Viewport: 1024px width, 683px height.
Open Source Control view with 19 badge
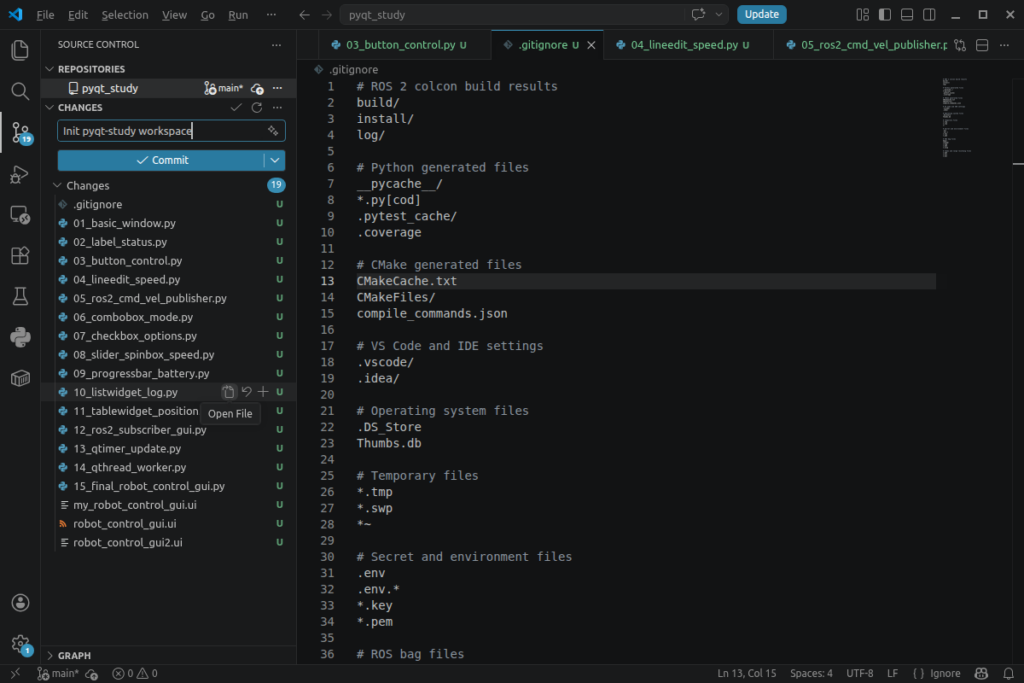point(20,133)
